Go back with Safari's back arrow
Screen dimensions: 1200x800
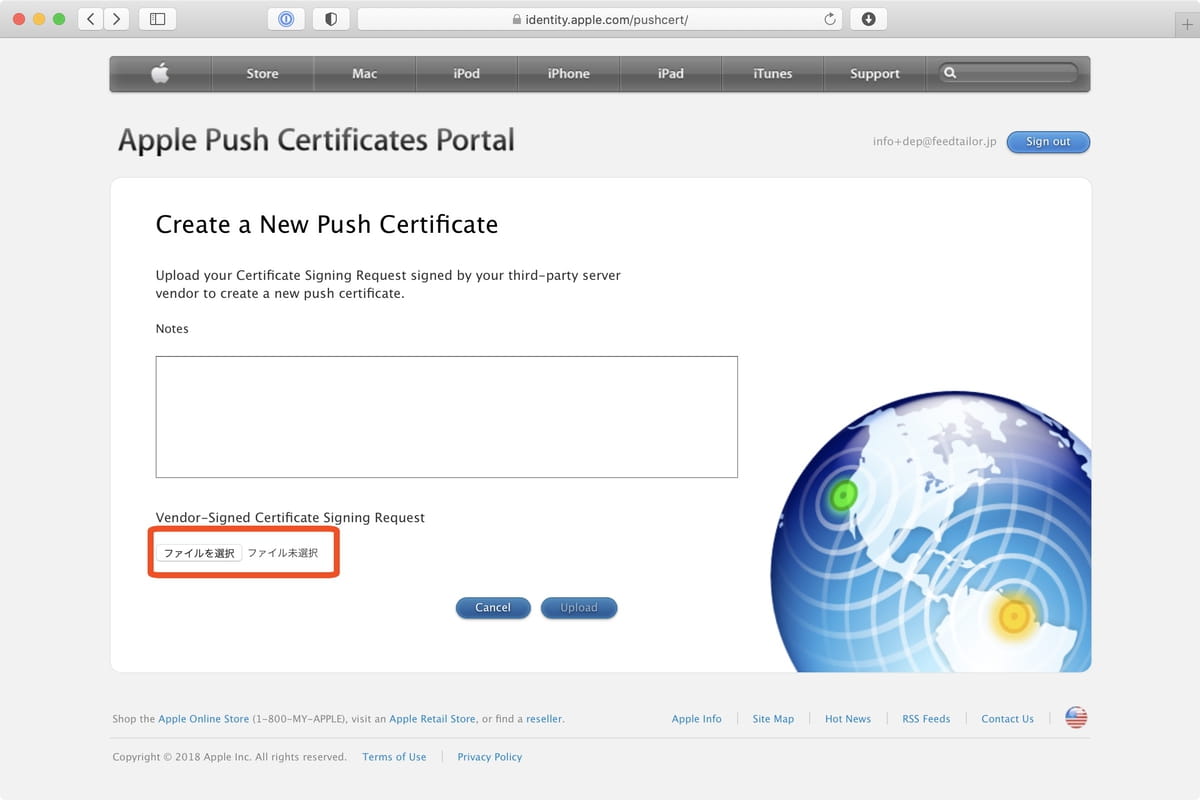coord(91,19)
